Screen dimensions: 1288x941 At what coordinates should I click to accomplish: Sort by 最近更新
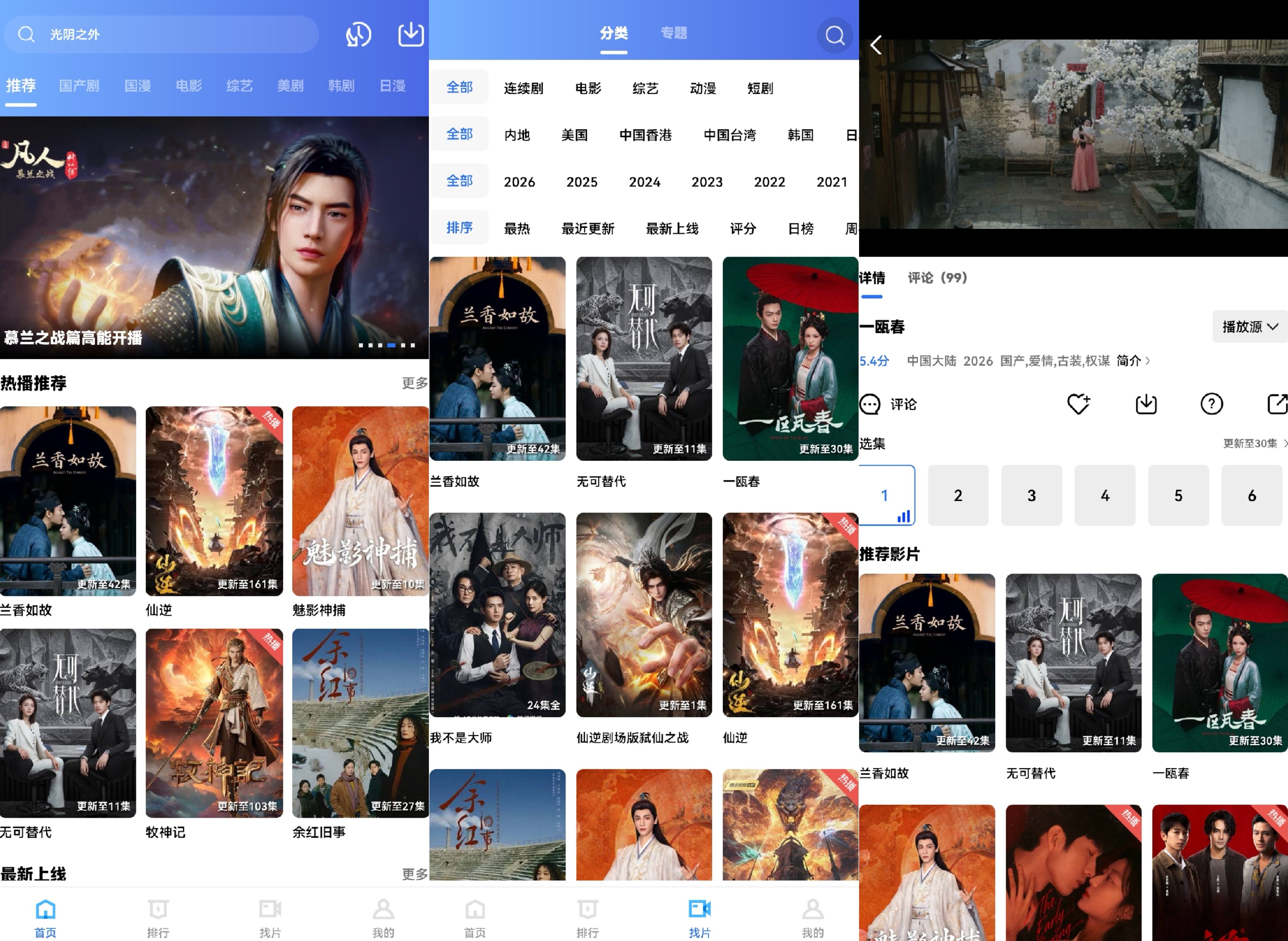(588, 228)
